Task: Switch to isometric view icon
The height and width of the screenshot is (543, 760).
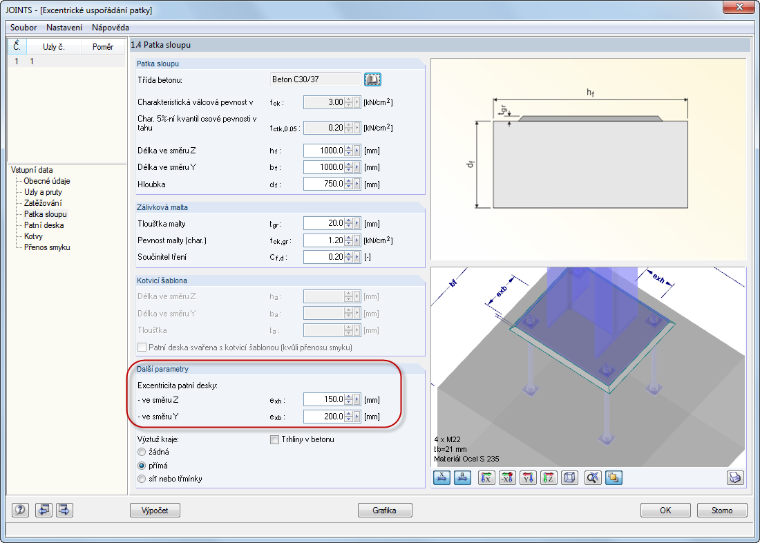Action: 570,478
